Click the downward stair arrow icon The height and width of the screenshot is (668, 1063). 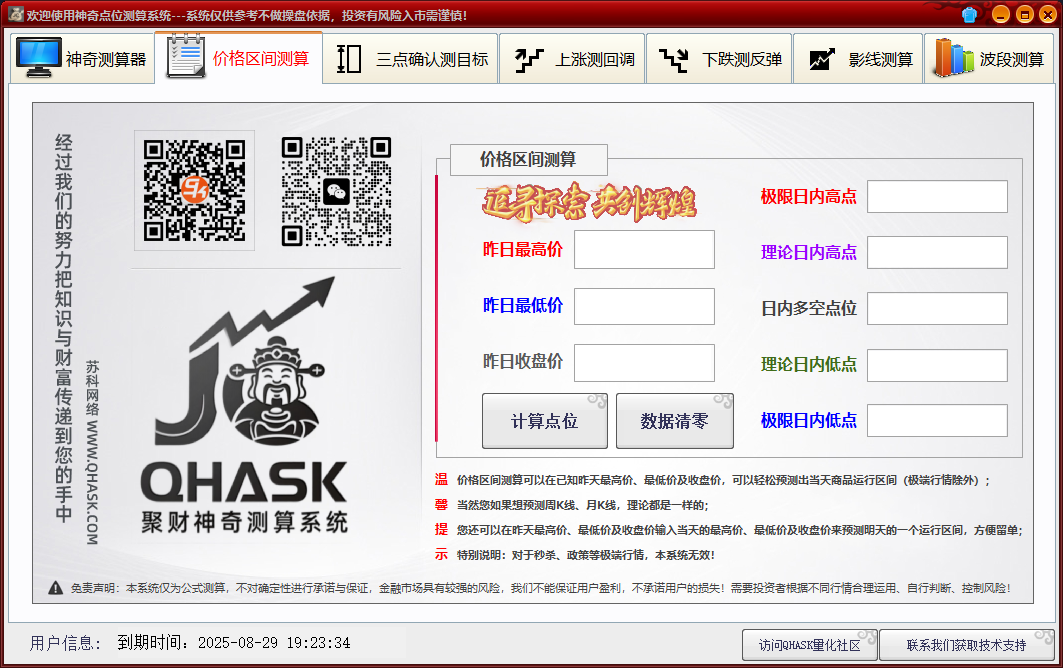pyautogui.click(x=674, y=60)
